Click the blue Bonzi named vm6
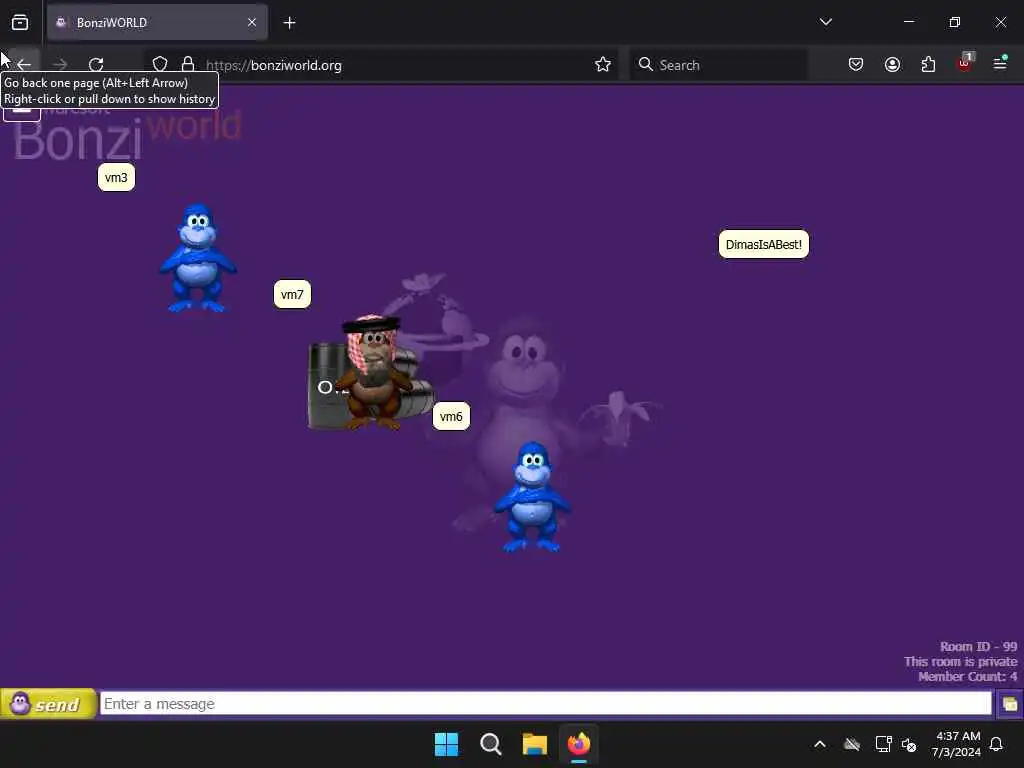This screenshot has height=768, width=1024. click(532, 497)
